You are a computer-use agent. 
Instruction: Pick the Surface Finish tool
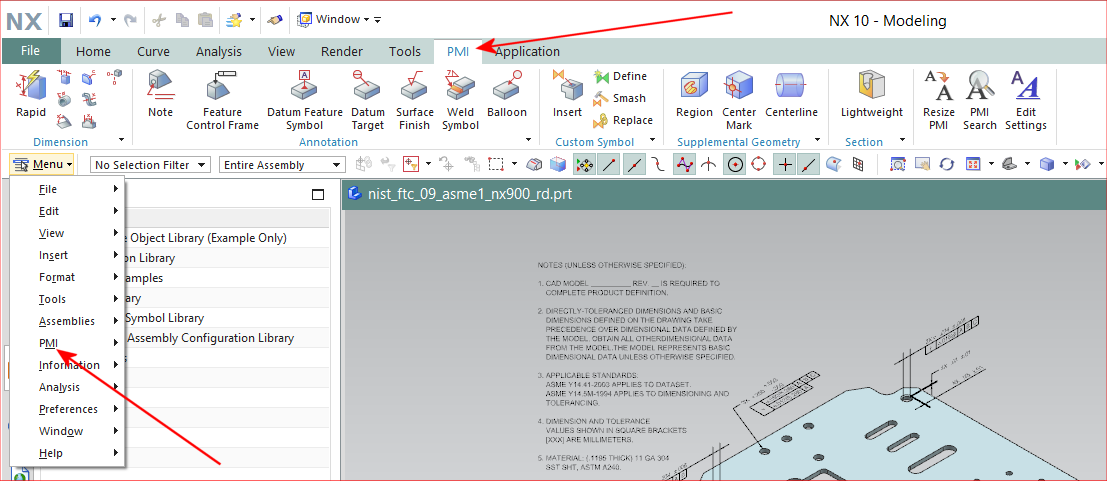414,100
